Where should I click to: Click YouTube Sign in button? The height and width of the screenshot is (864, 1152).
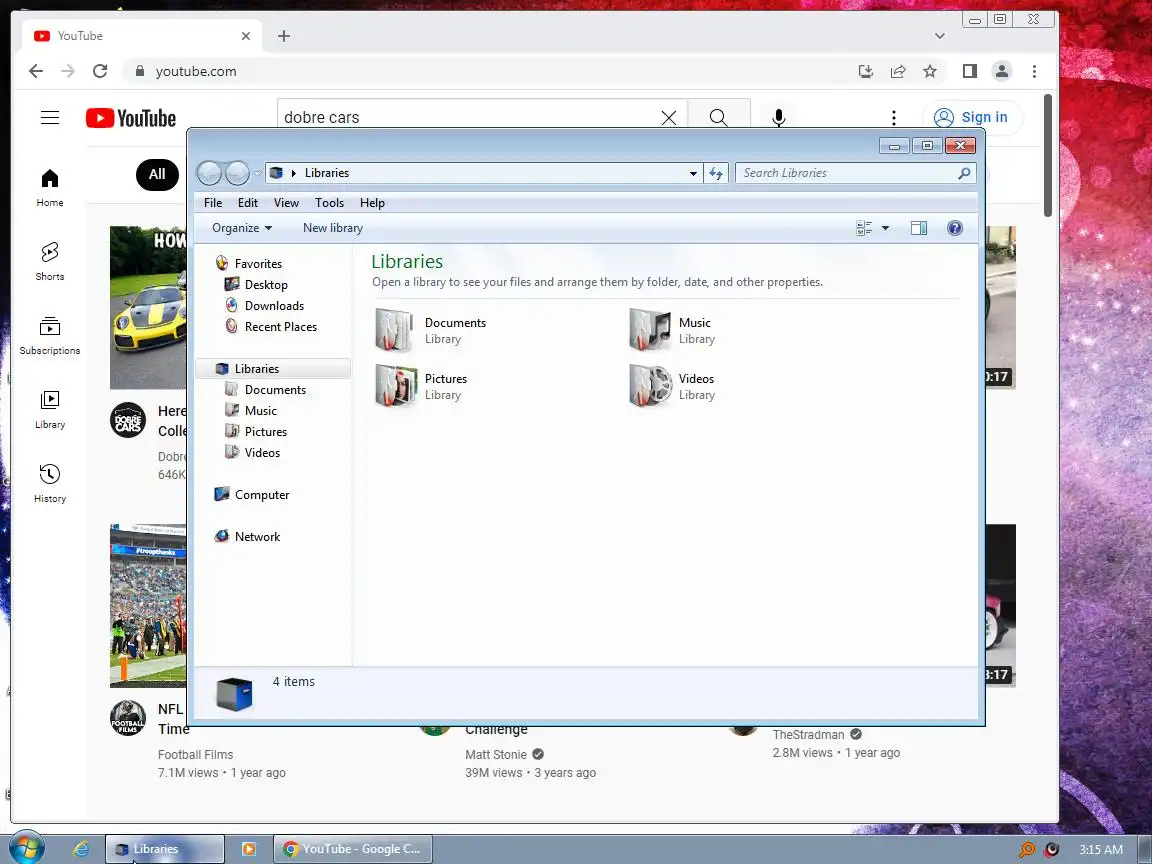(971, 118)
